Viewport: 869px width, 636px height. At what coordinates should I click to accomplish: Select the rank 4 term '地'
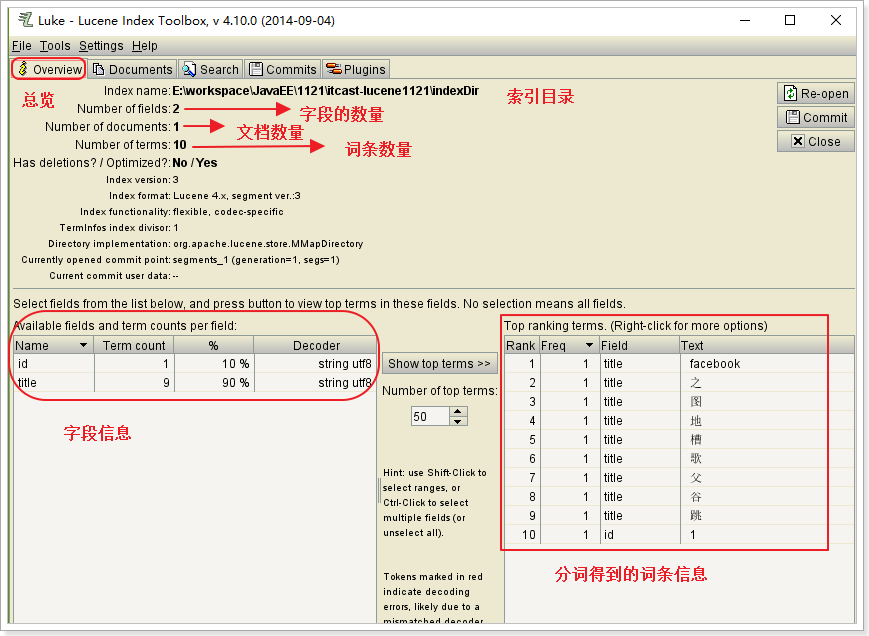679,420
